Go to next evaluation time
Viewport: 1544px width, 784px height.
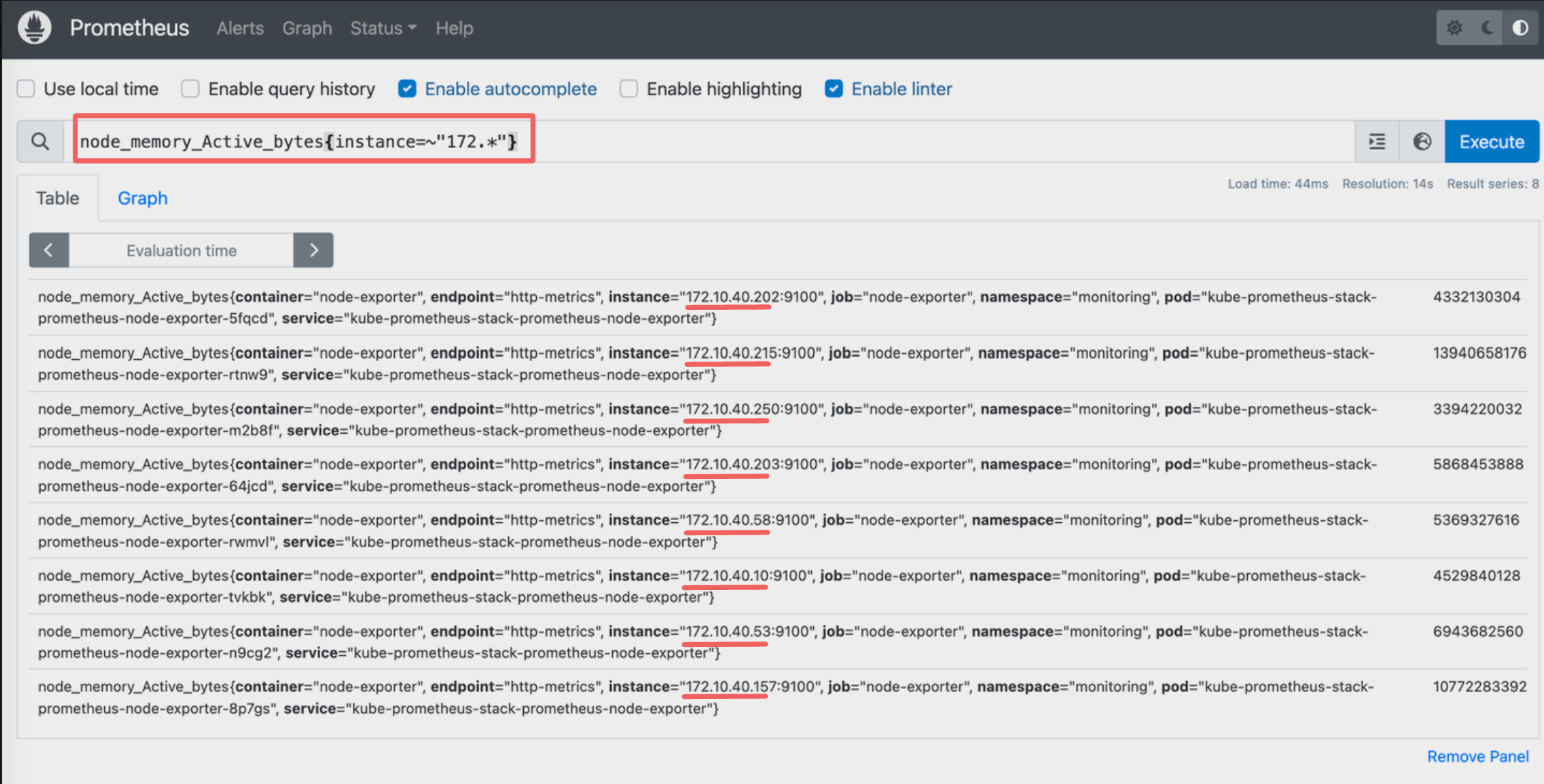[x=313, y=250]
